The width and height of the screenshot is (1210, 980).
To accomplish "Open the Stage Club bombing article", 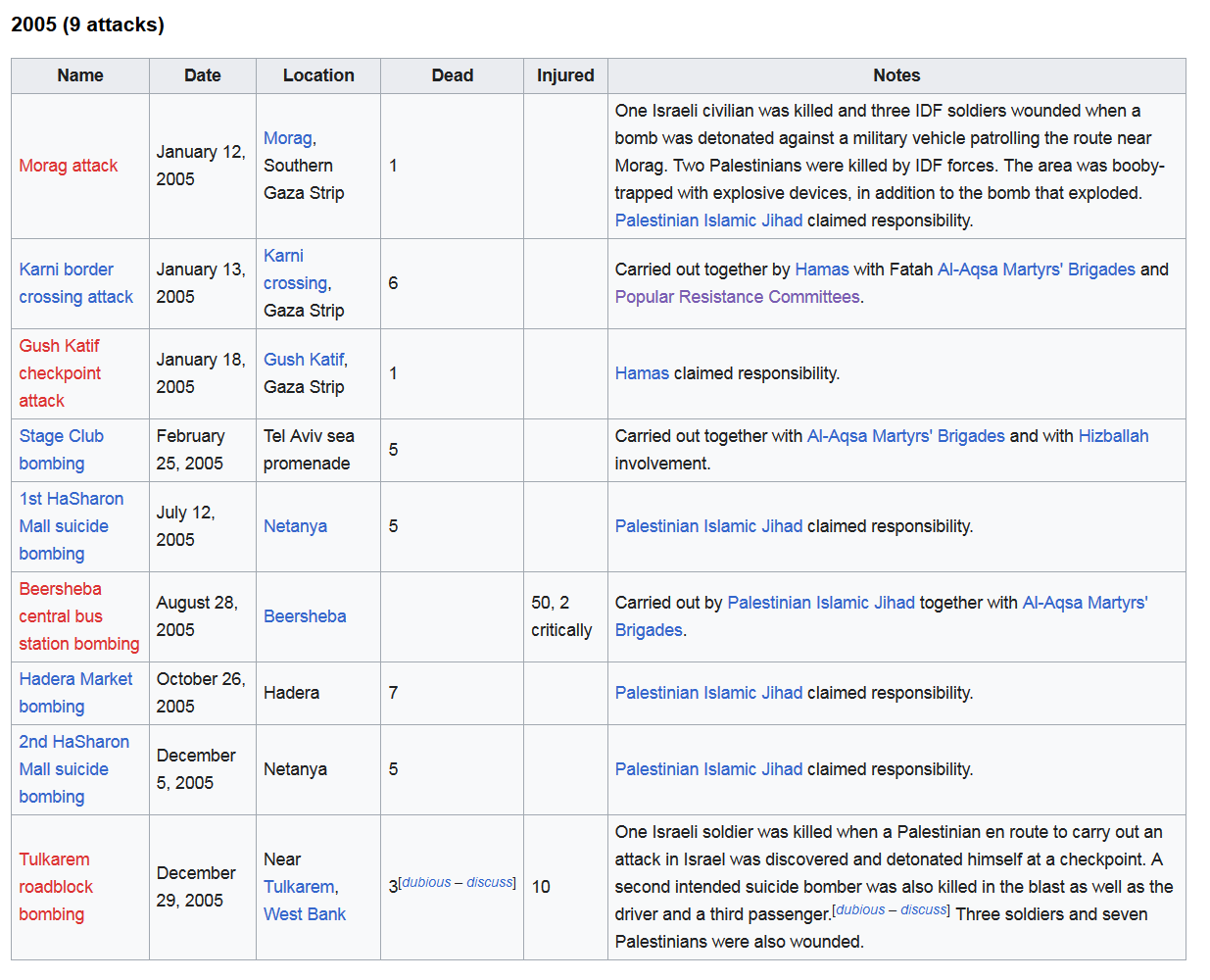I will 61,450.
